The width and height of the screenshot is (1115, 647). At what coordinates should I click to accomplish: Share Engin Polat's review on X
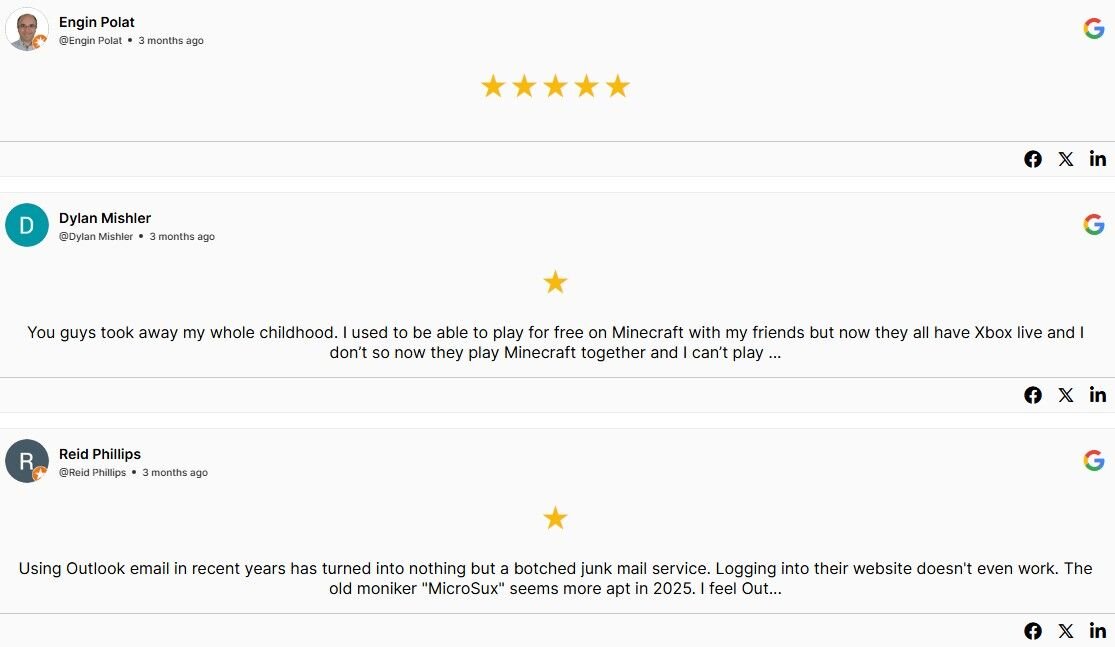point(1065,158)
